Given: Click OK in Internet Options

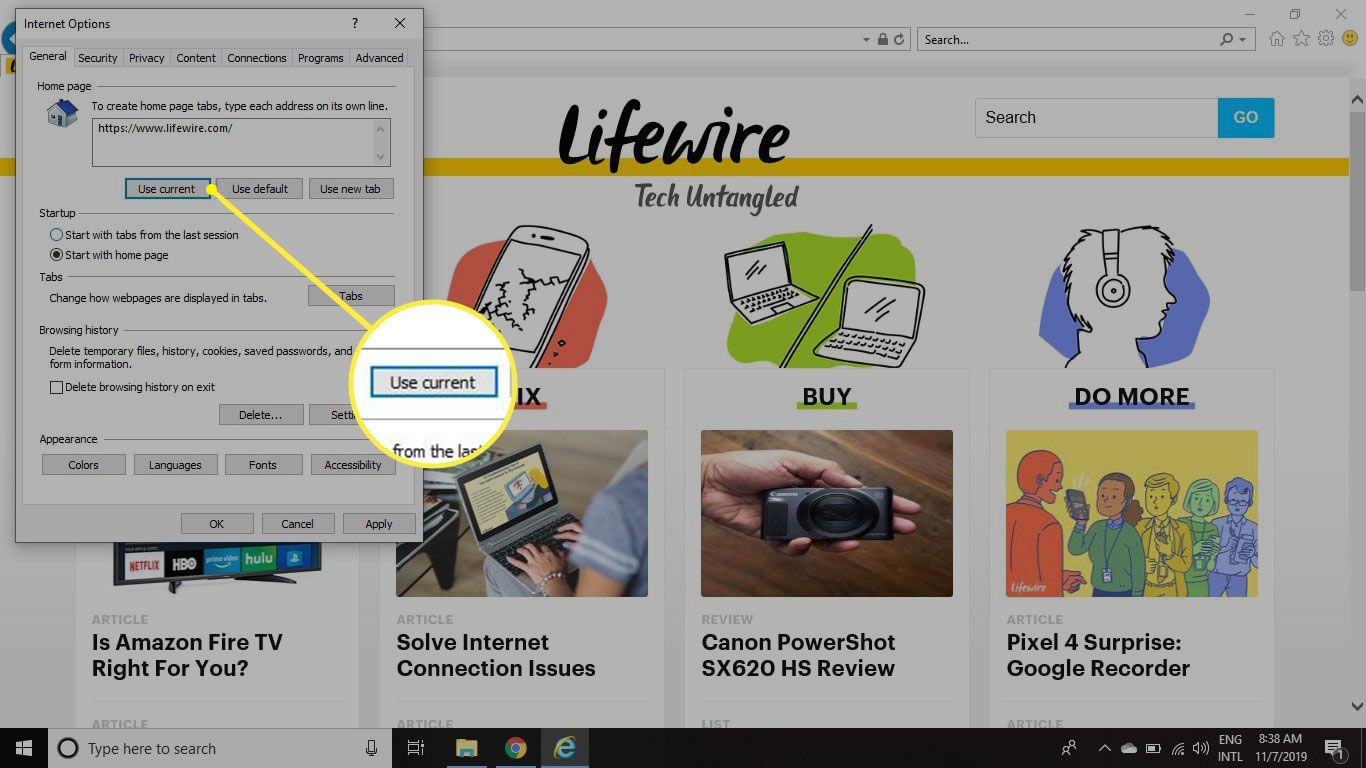Looking at the screenshot, I should tap(217, 524).
